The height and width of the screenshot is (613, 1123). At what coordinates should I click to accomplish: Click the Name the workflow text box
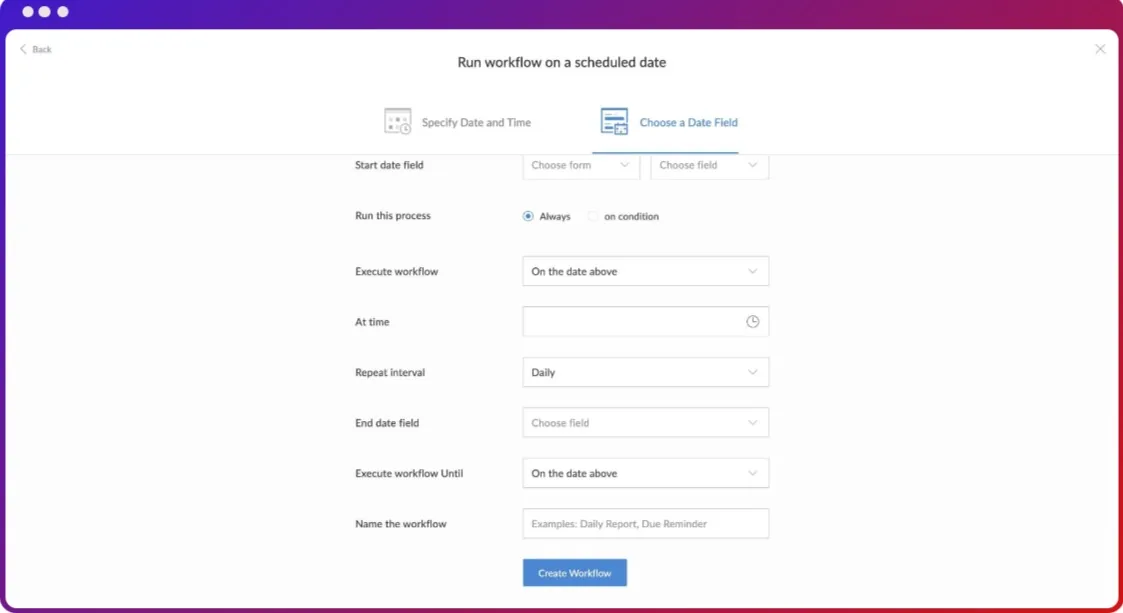pyautogui.click(x=645, y=523)
